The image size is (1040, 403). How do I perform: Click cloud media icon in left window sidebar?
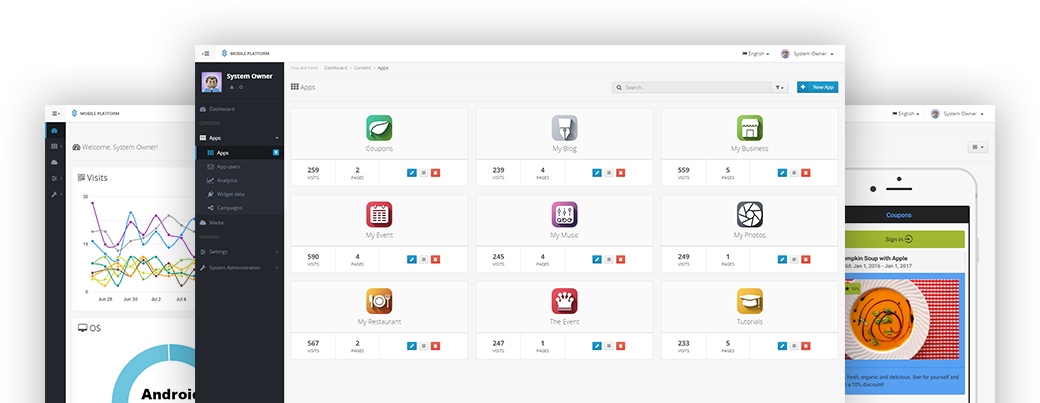(54, 162)
